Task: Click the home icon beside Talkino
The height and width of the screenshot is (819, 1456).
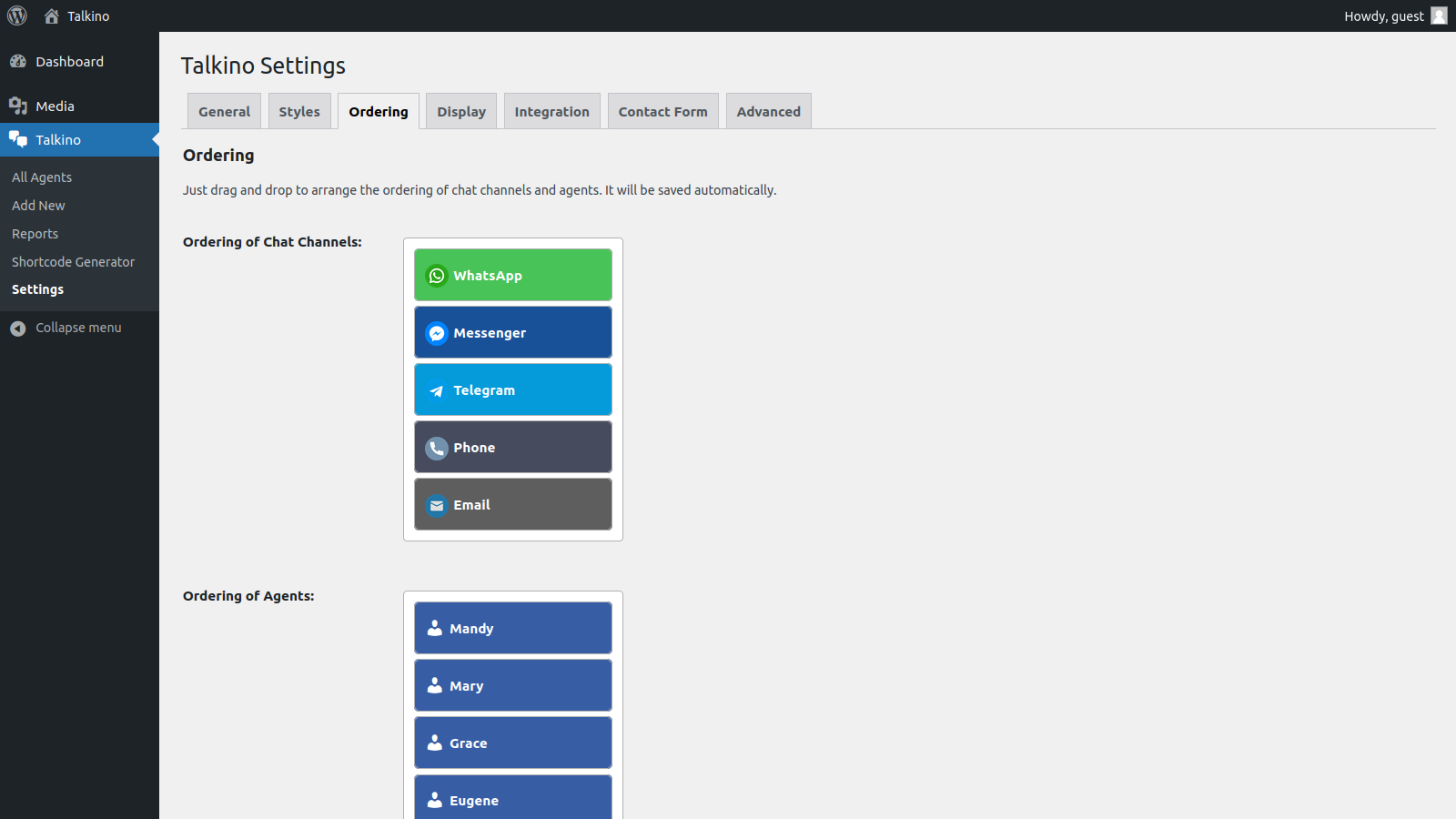Action: pos(52,15)
